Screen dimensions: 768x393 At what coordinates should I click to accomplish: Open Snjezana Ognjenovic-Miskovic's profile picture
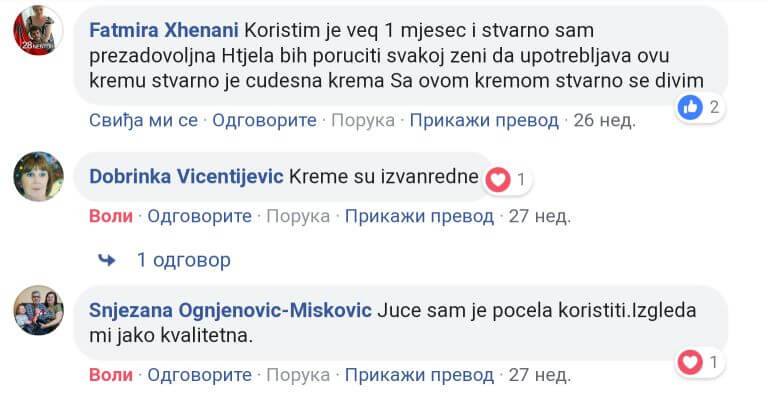pyautogui.click(x=38, y=310)
